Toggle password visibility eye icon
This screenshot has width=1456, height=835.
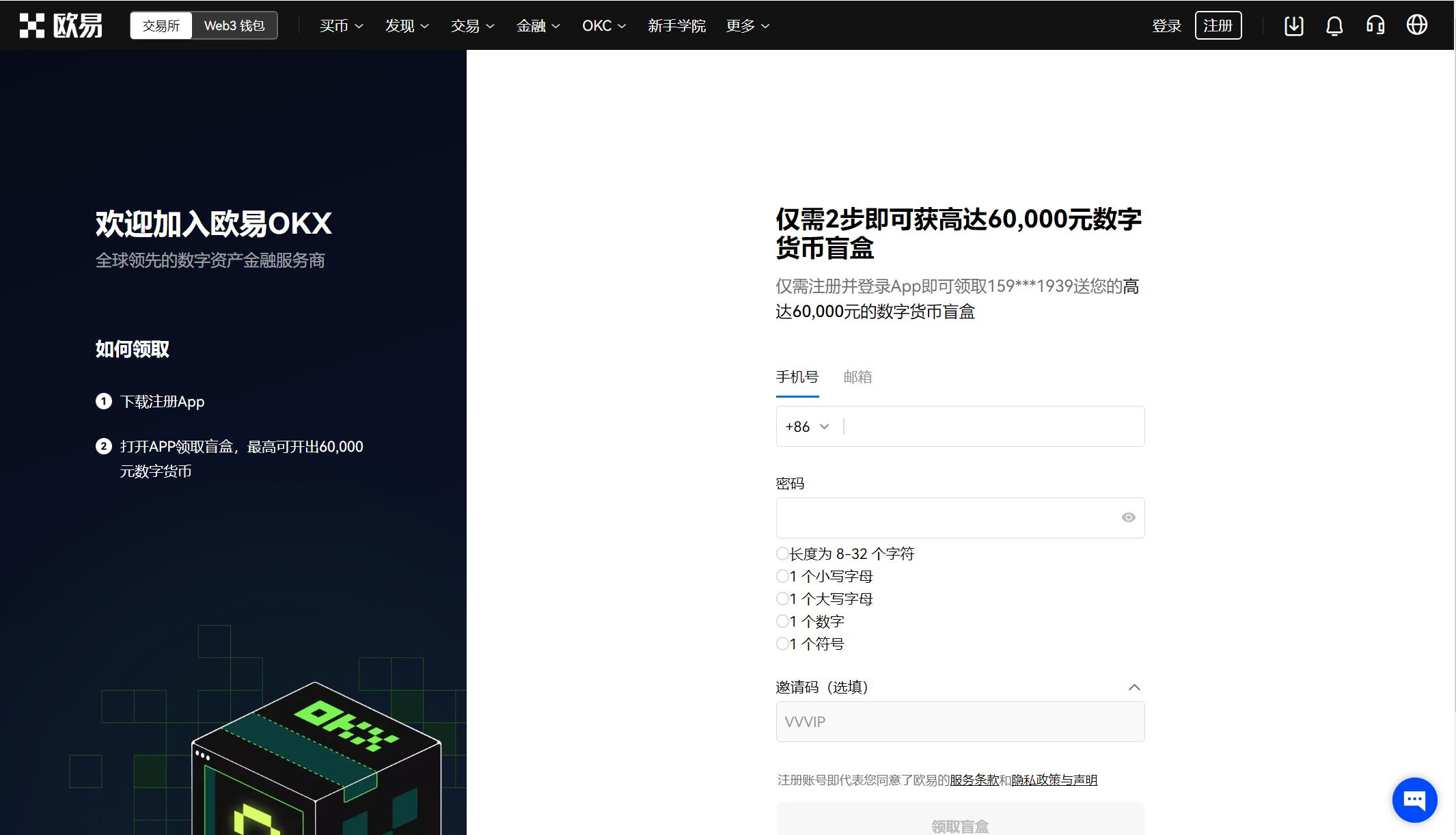[1128, 518]
